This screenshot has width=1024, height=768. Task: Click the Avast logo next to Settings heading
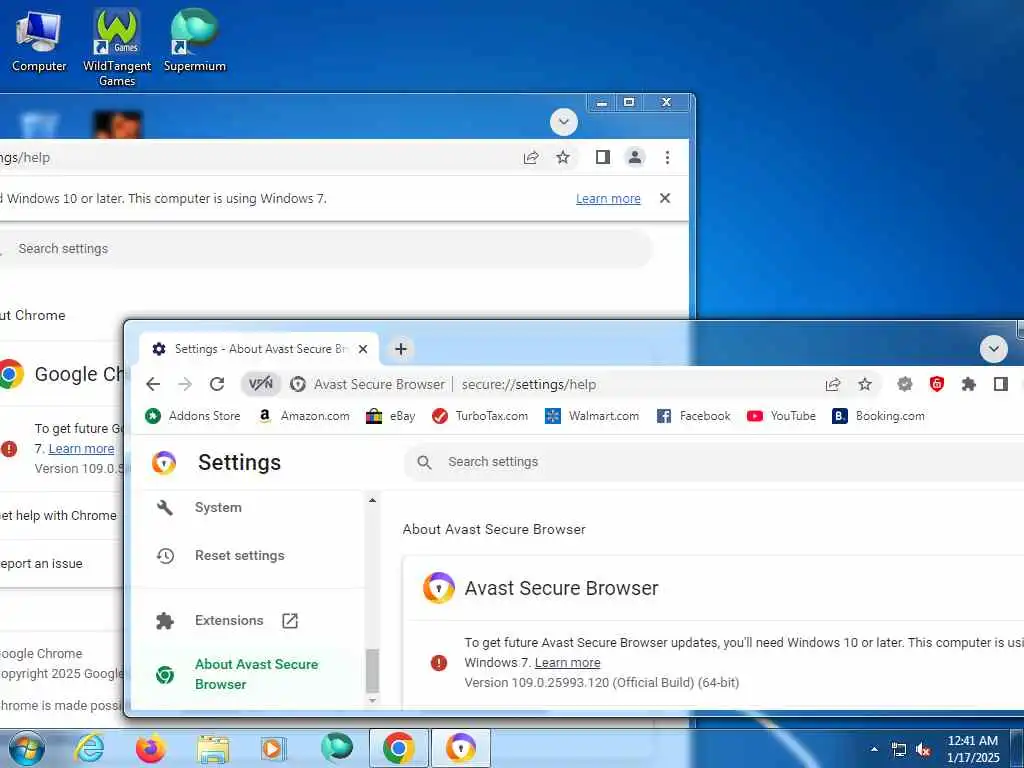tap(164, 462)
